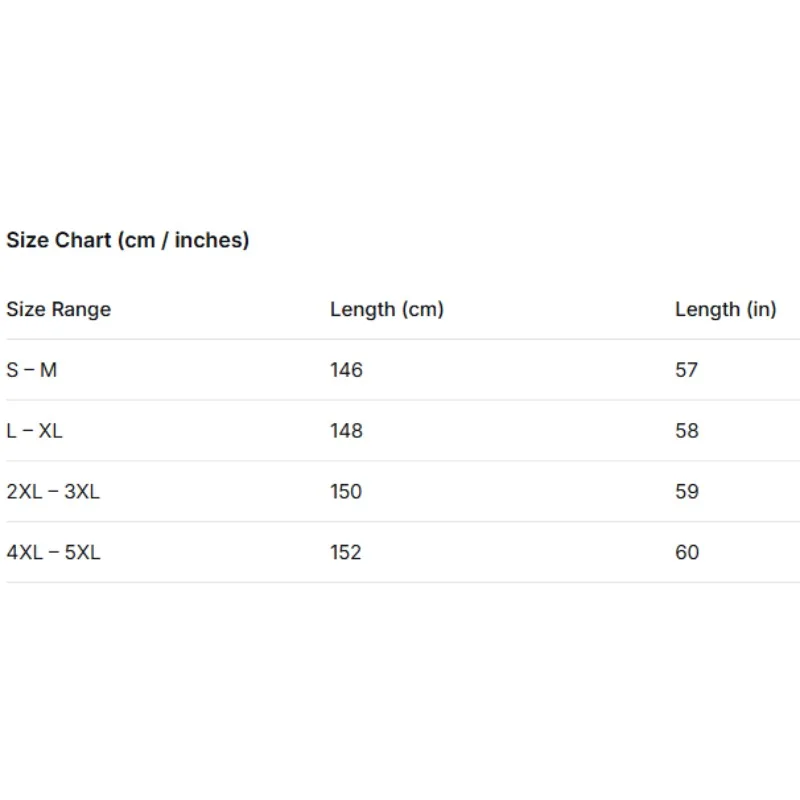Click the 150 cm length value
Image resolution: width=800 pixels, height=800 pixels.
(x=346, y=491)
